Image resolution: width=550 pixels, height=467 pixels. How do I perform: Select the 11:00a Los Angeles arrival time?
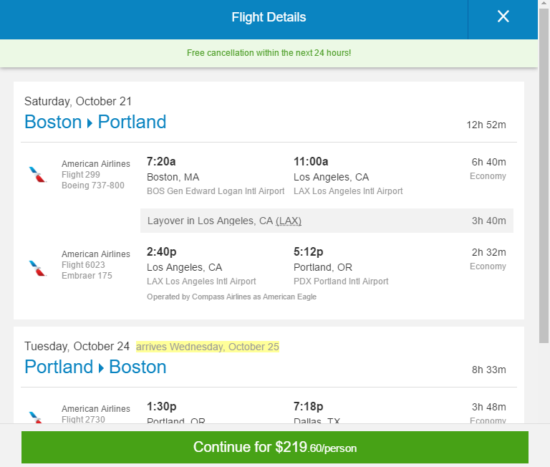click(x=311, y=161)
